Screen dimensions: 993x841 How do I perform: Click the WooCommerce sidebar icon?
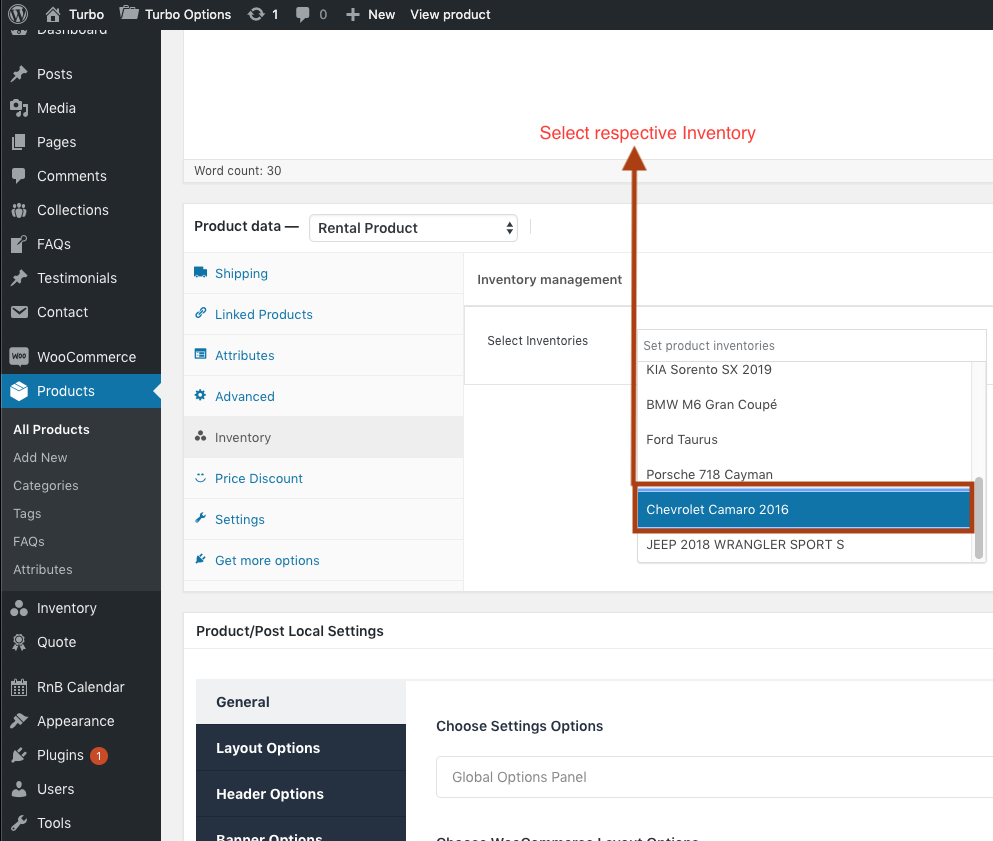19,357
